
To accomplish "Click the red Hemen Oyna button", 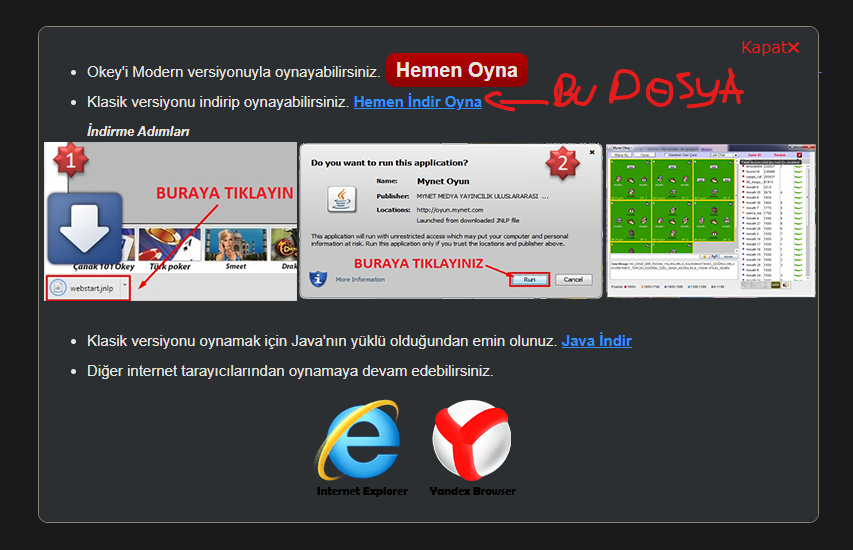I will (x=456, y=70).
